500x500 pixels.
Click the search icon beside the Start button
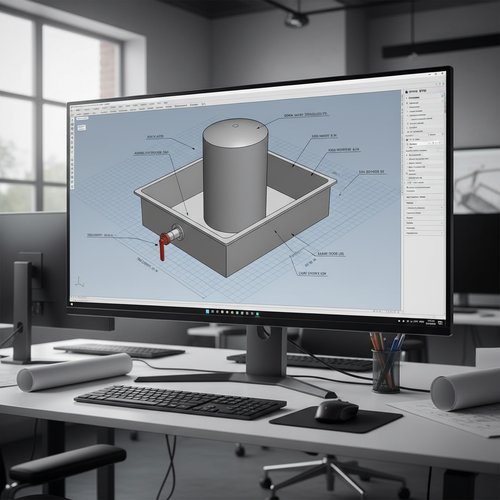(x=213, y=312)
